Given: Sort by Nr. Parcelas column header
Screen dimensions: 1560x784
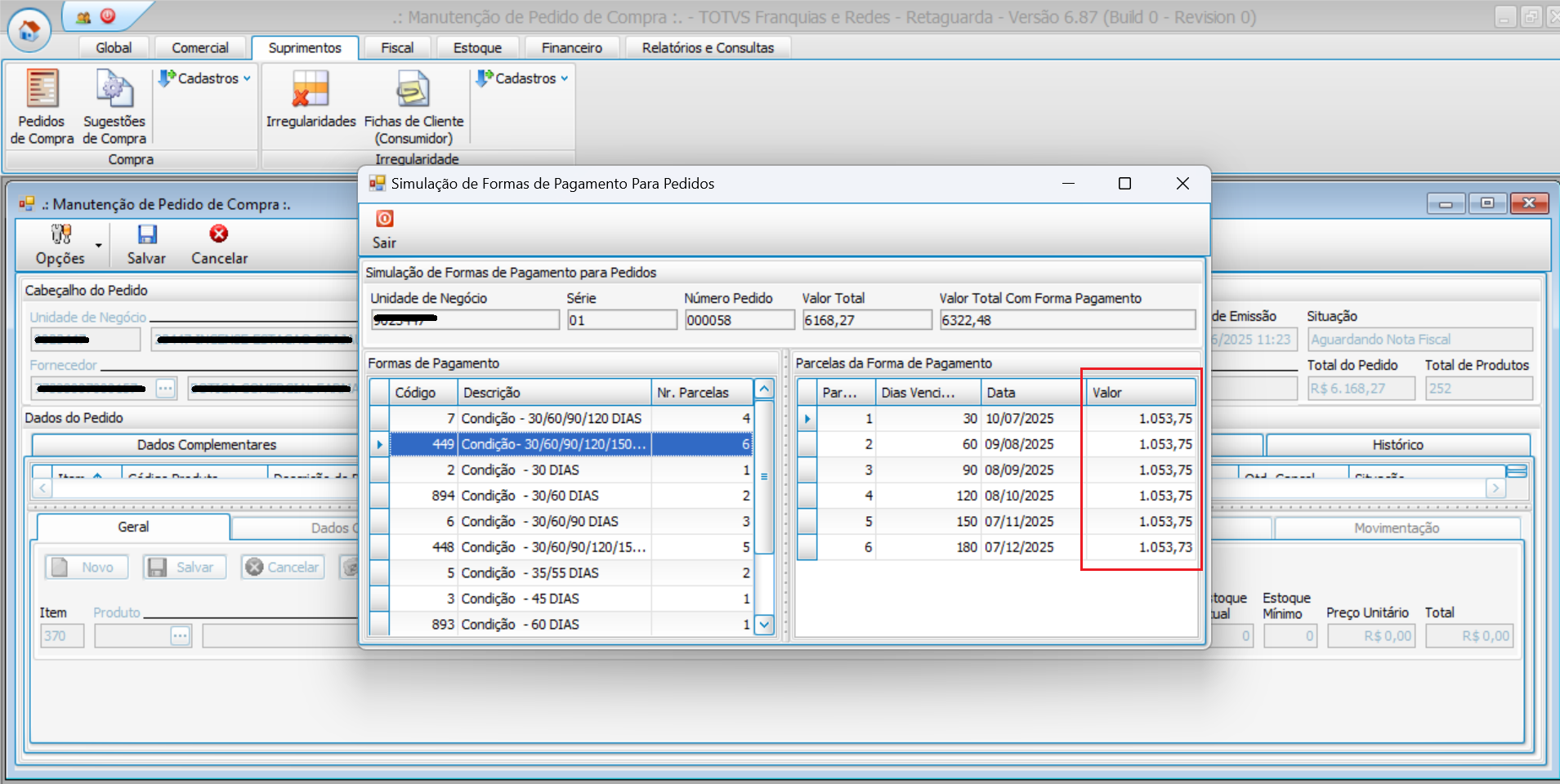Looking at the screenshot, I should (x=701, y=393).
